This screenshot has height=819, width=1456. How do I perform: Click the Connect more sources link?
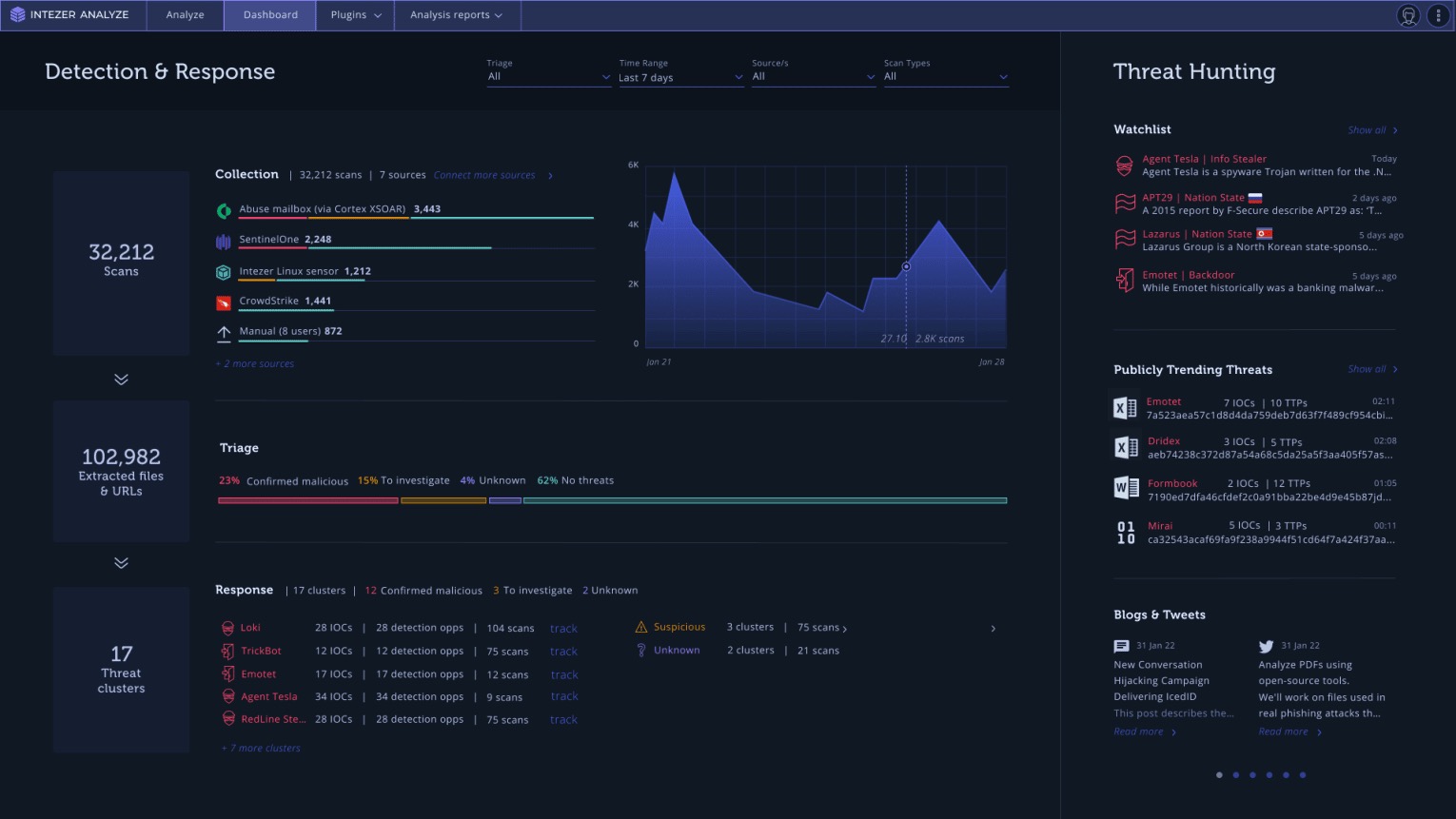484,175
